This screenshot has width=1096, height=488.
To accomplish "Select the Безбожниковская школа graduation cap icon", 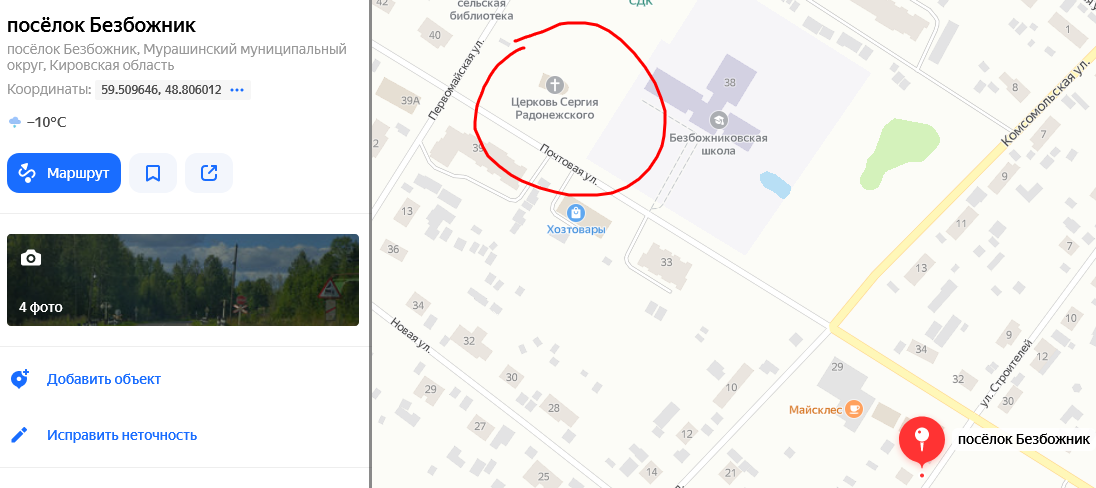I will click(x=719, y=120).
